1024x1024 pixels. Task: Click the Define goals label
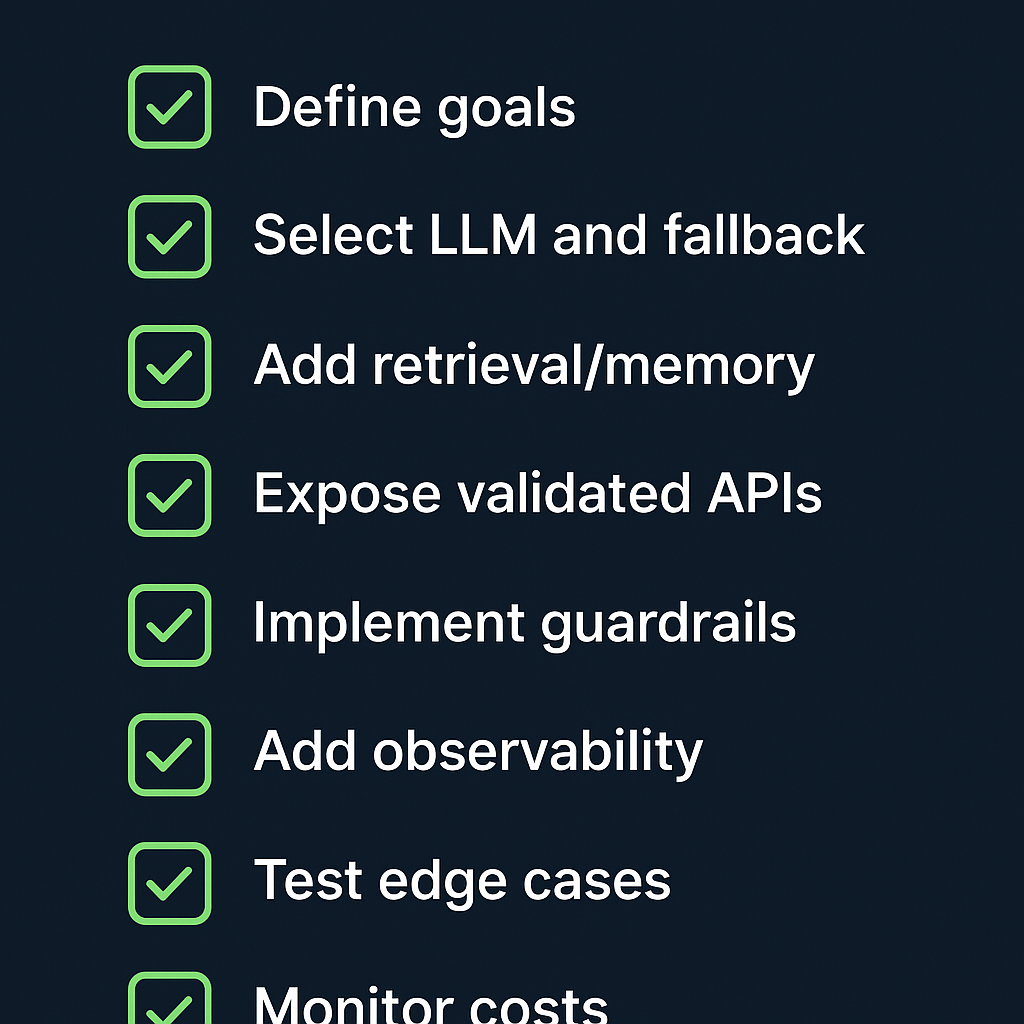pyautogui.click(x=414, y=108)
